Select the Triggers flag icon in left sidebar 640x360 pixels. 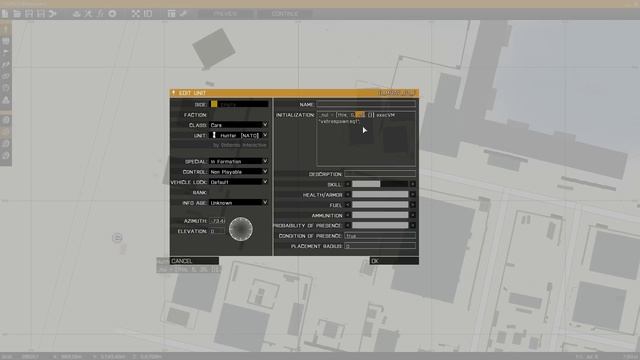[6, 53]
